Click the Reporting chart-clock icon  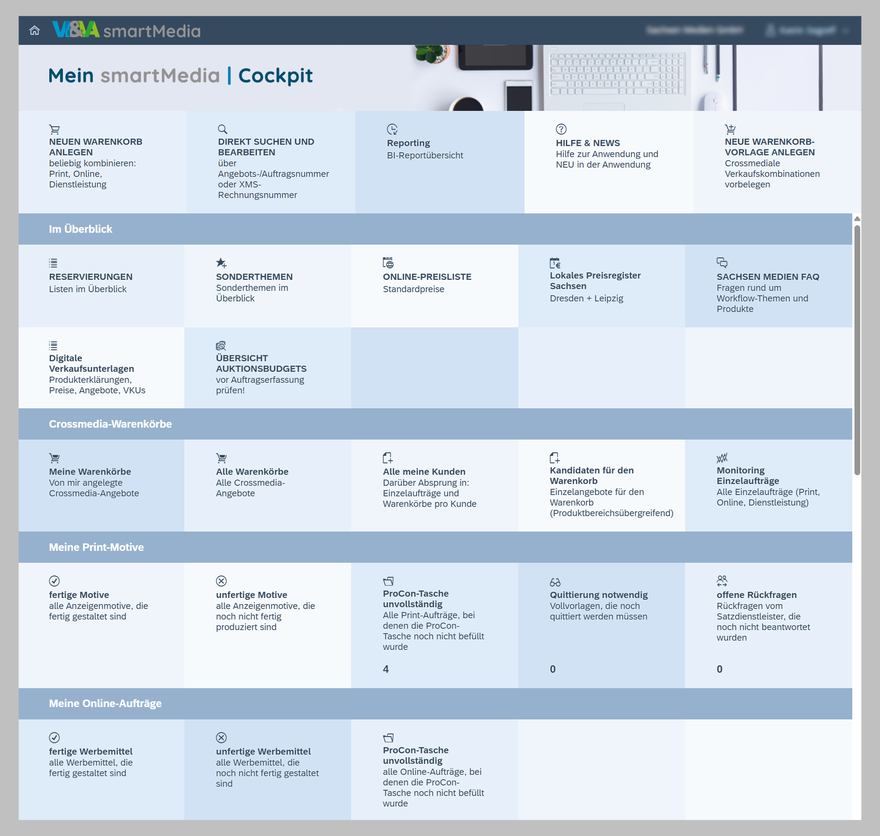tap(392, 129)
